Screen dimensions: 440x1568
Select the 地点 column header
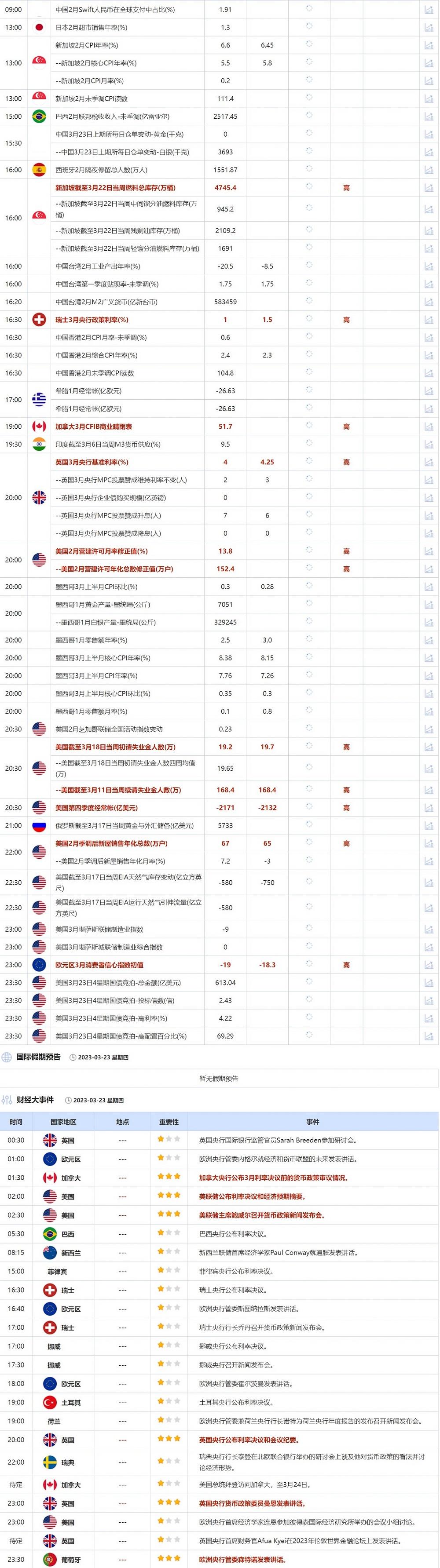coord(122,1122)
